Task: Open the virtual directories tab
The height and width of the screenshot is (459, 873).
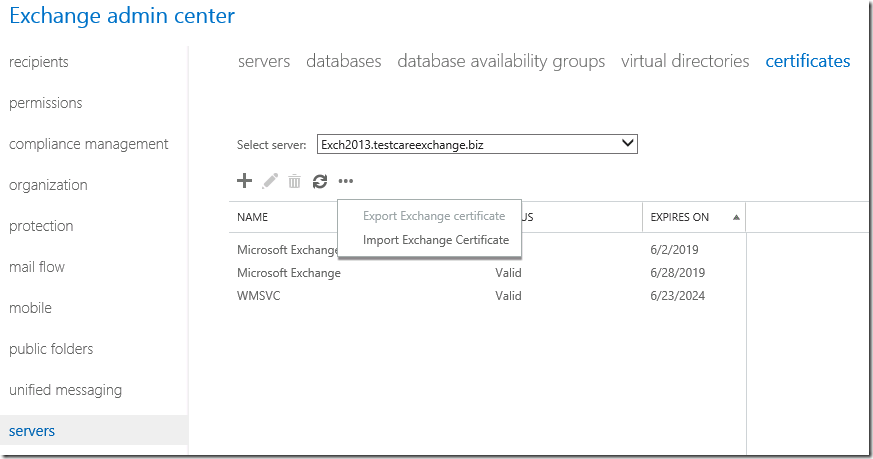Action: pyautogui.click(x=685, y=61)
